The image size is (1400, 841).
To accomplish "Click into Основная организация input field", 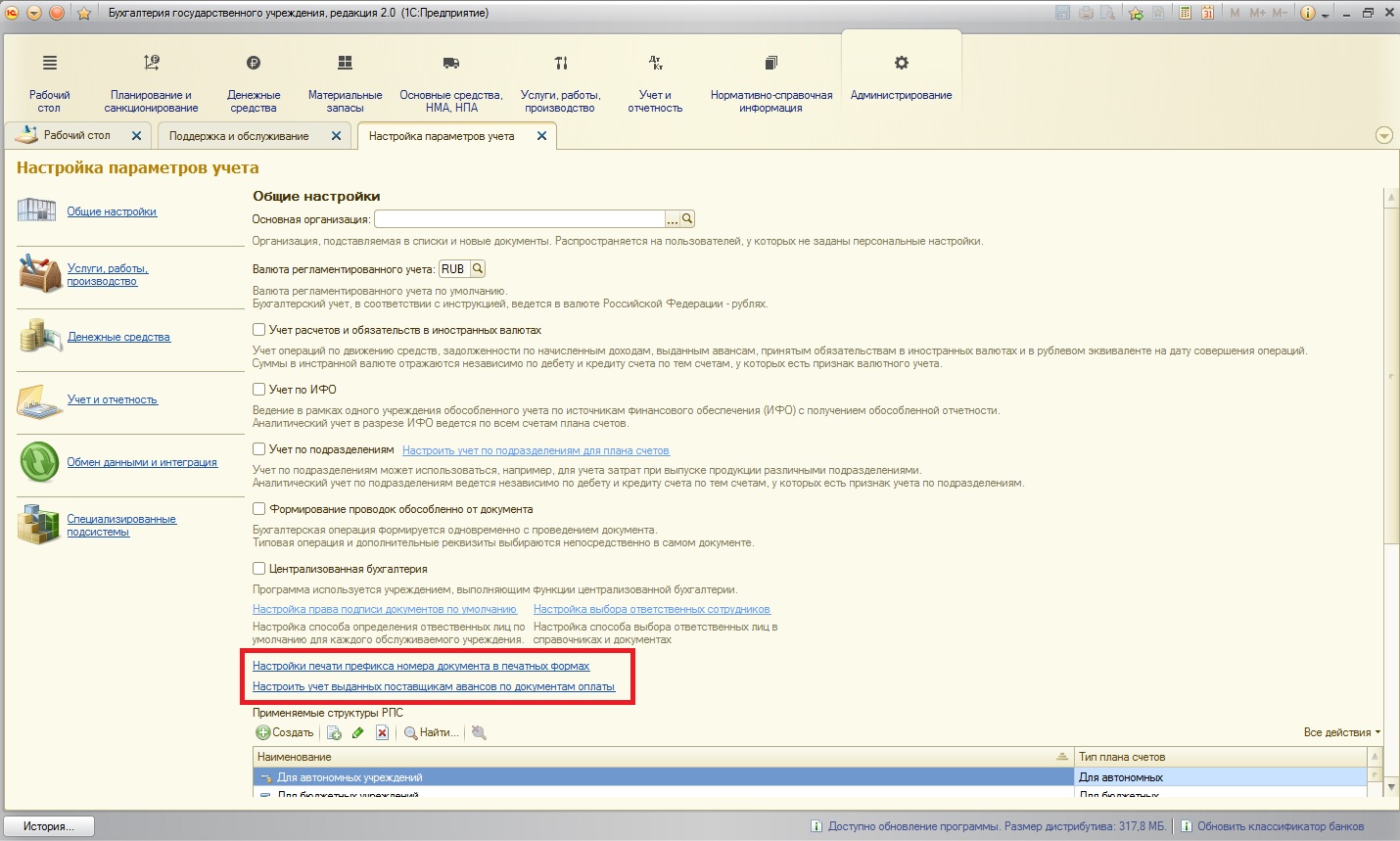I will coord(519,219).
